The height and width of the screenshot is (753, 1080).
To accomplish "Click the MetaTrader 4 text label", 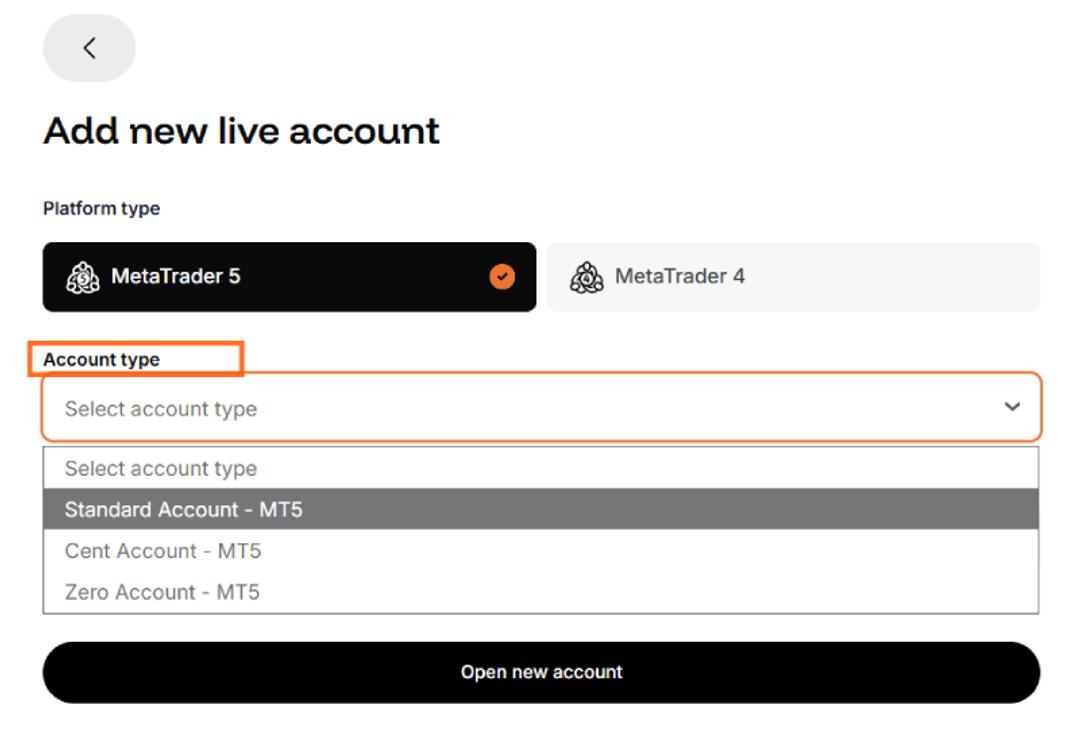I will click(680, 276).
